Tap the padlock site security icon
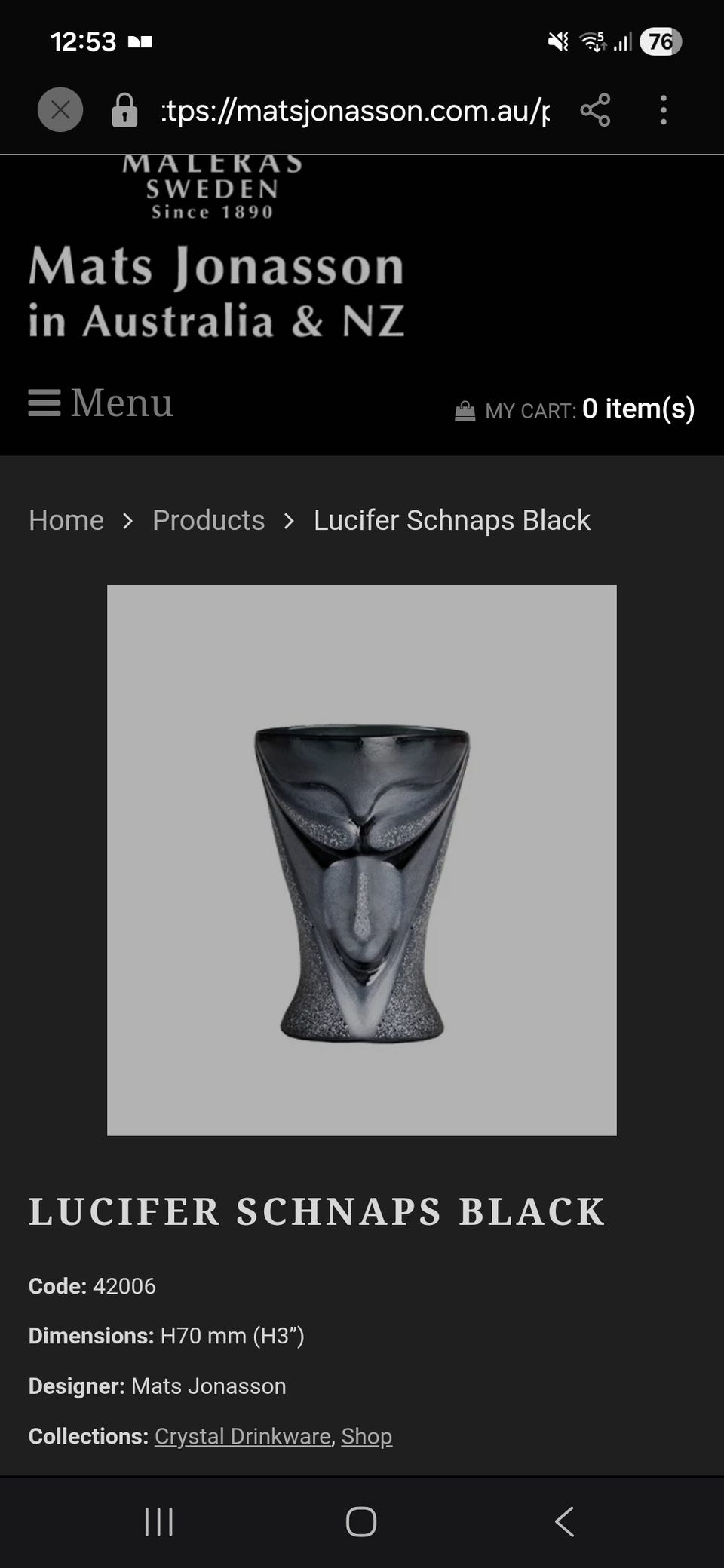Screen dimensions: 724x1568 [124, 111]
